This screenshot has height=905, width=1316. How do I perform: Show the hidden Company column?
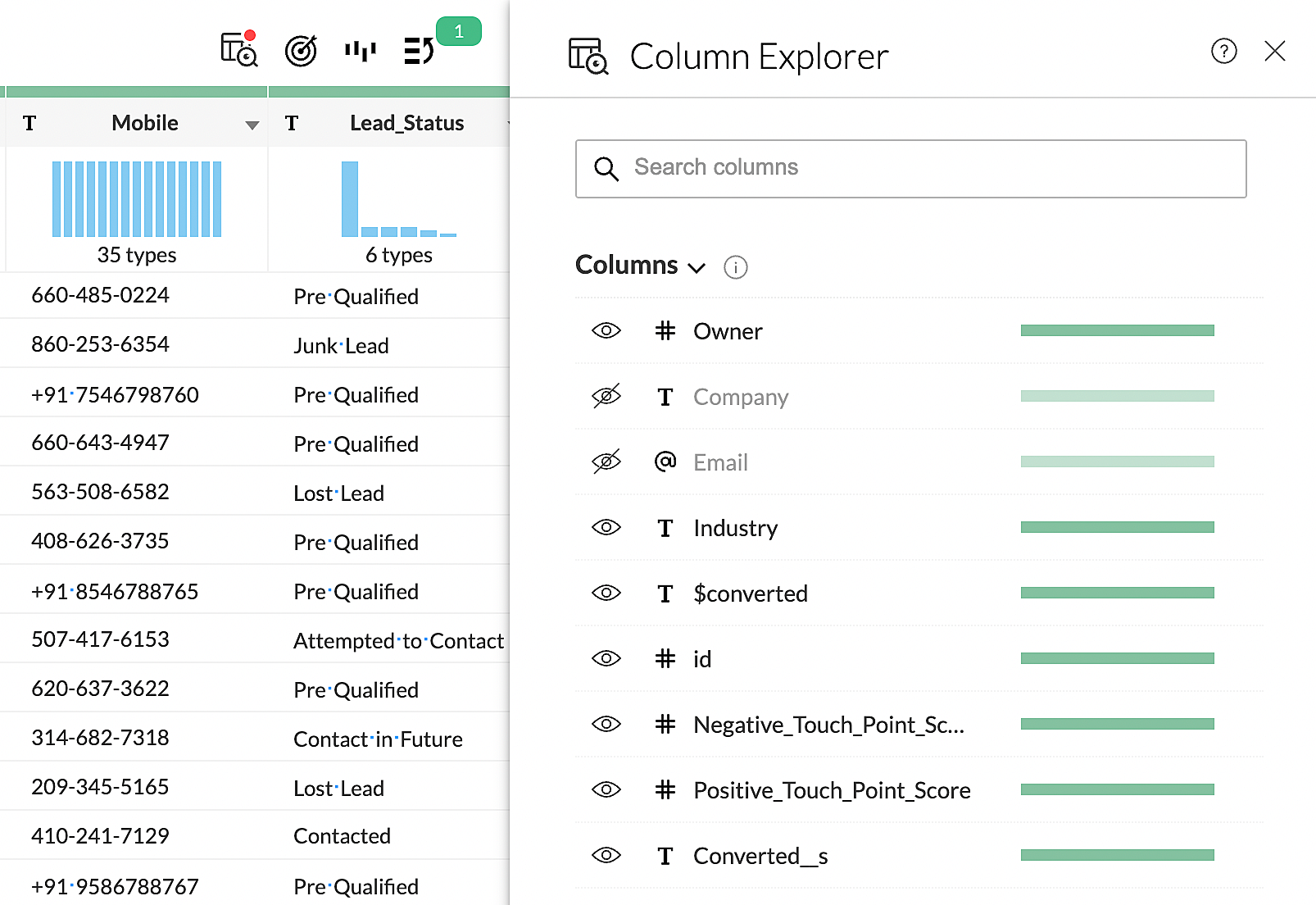pyautogui.click(x=606, y=397)
